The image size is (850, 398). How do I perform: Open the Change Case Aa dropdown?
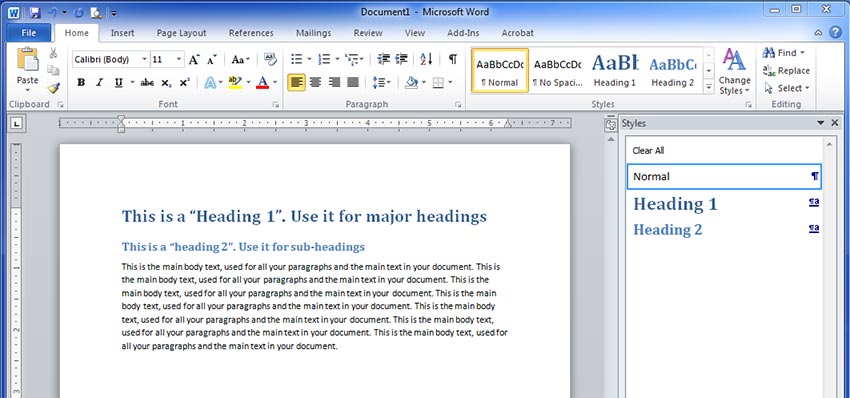click(x=241, y=59)
